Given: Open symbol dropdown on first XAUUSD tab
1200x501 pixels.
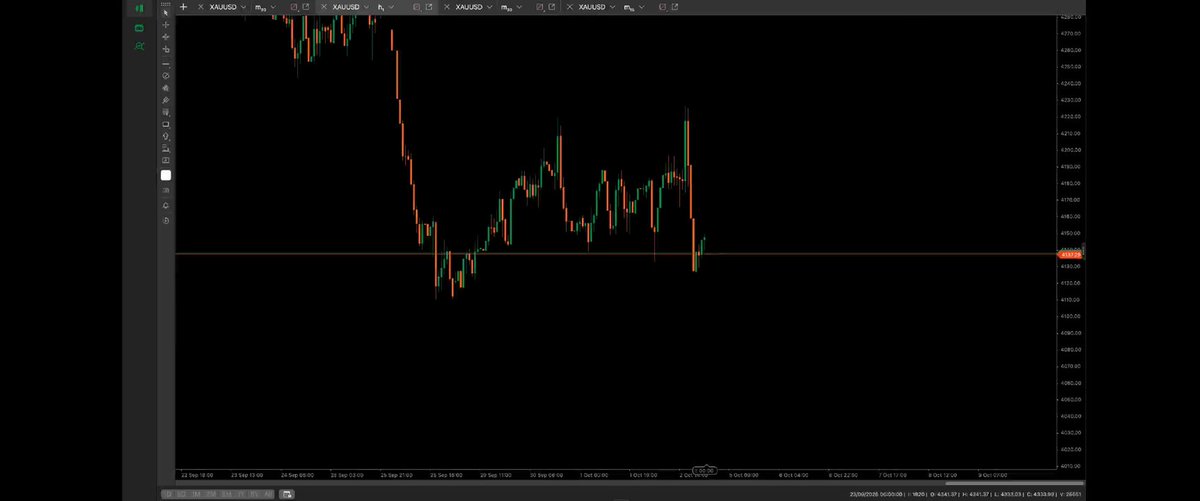Looking at the screenshot, I should (244, 7).
